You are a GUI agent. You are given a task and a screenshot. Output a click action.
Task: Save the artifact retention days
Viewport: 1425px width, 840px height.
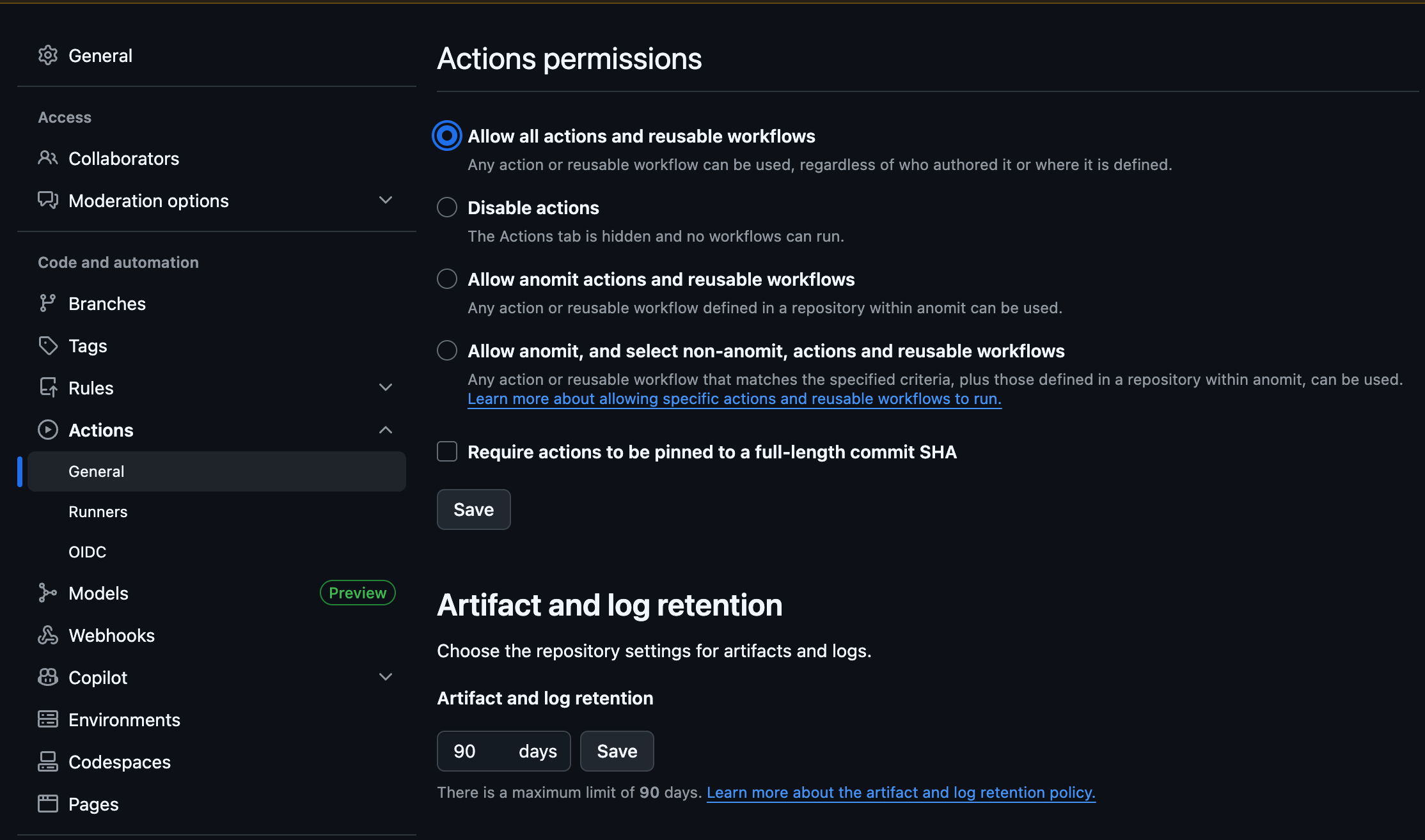coord(617,751)
